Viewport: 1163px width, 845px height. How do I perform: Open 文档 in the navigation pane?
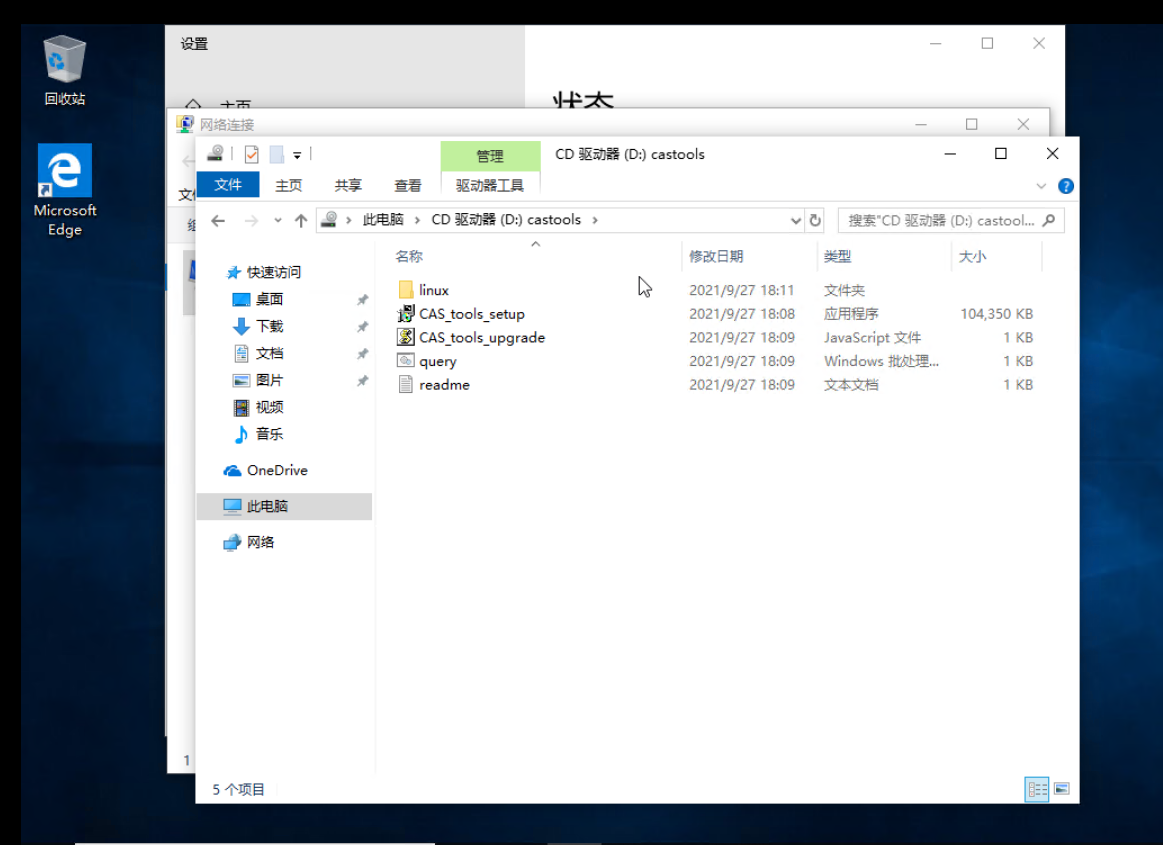[x=257, y=353]
